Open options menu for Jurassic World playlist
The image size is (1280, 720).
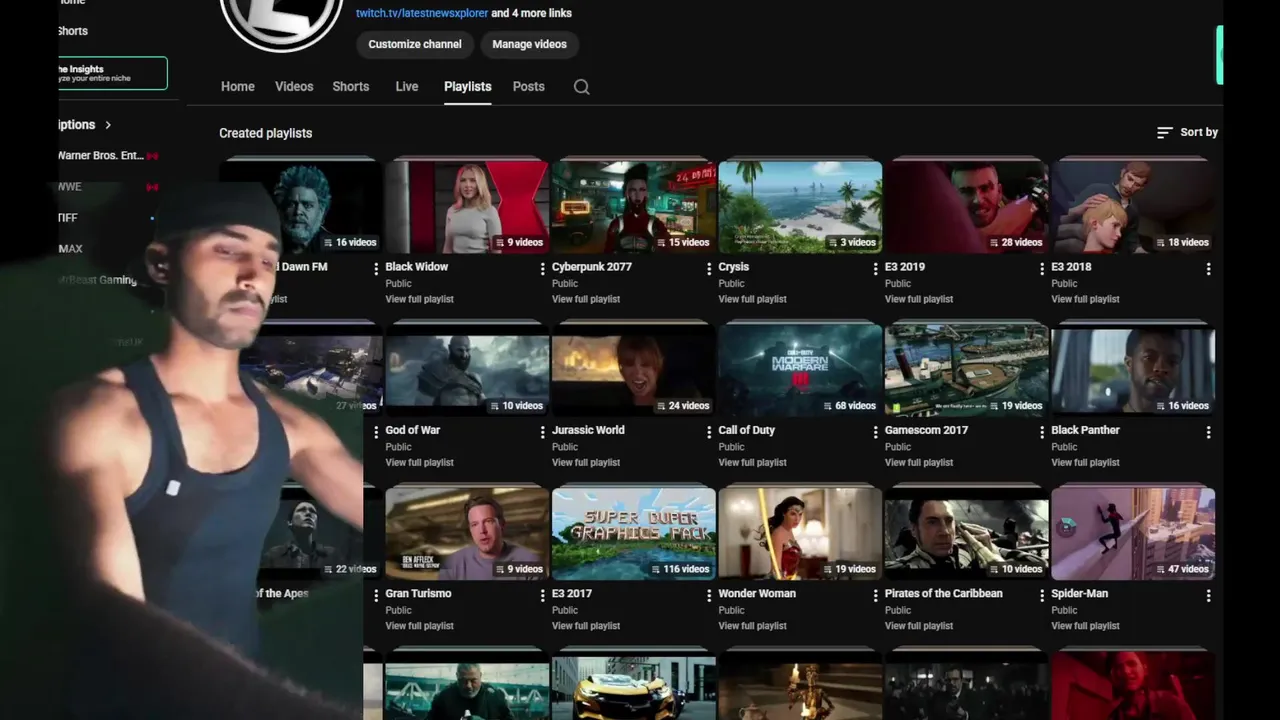[x=709, y=432]
